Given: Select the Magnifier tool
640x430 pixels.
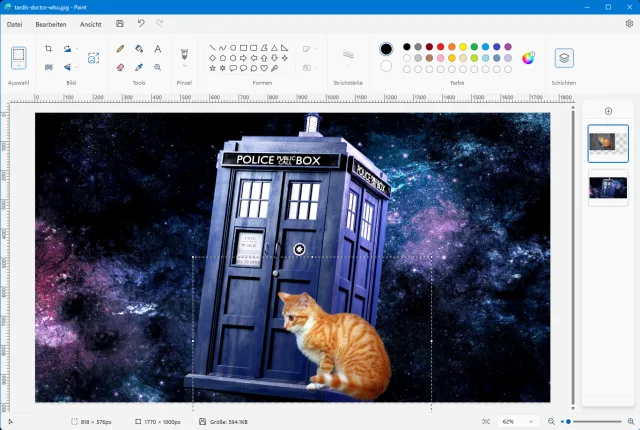Looking at the screenshot, I should coord(158,67).
